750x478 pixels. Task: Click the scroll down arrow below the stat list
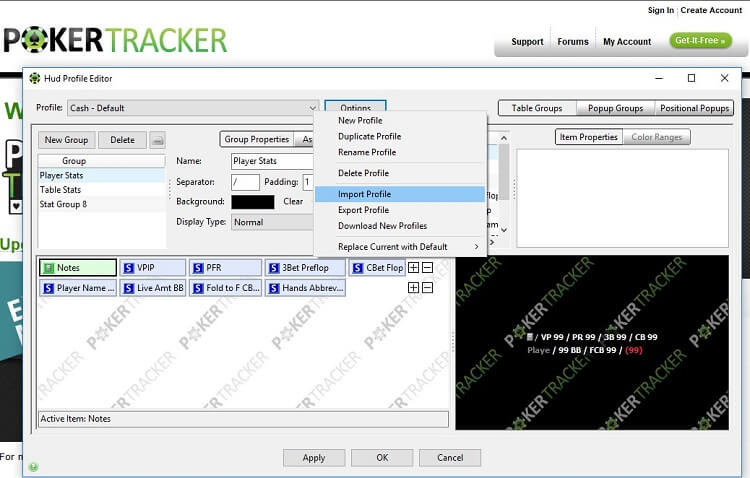tap(504, 230)
